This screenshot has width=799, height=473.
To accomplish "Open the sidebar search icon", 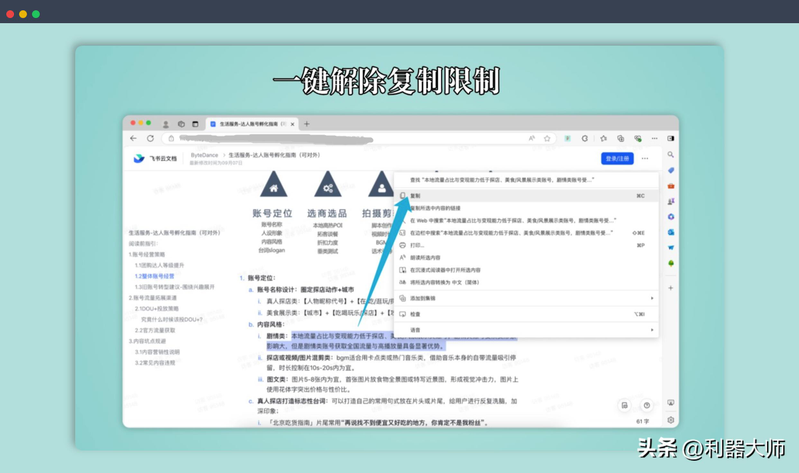I will click(671, 154).
